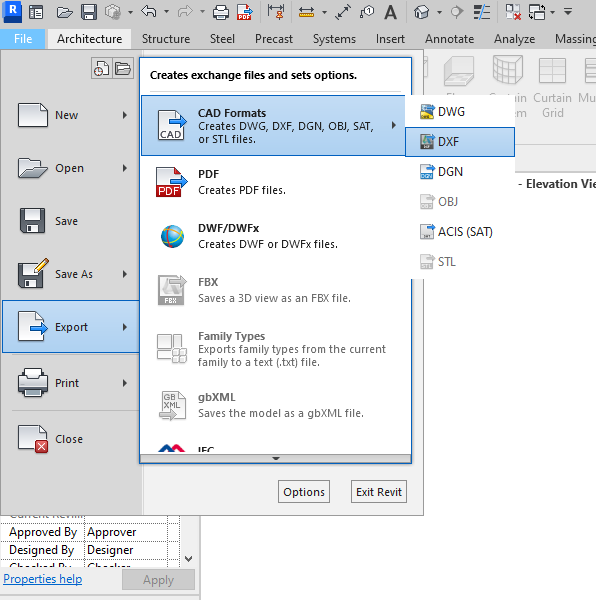
Task: Click the Designed By value field 'Designer'
Action: [x=126, y=550]
